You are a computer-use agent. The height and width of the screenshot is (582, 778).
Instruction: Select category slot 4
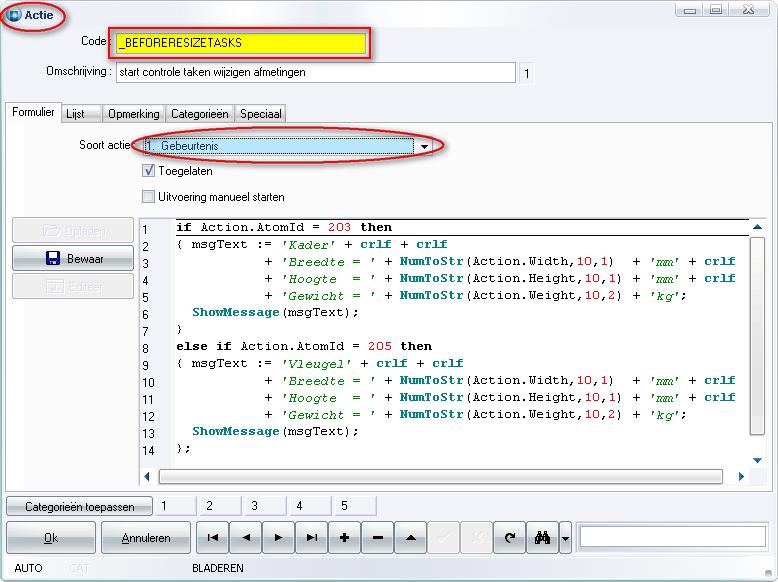tap(310, 506)
